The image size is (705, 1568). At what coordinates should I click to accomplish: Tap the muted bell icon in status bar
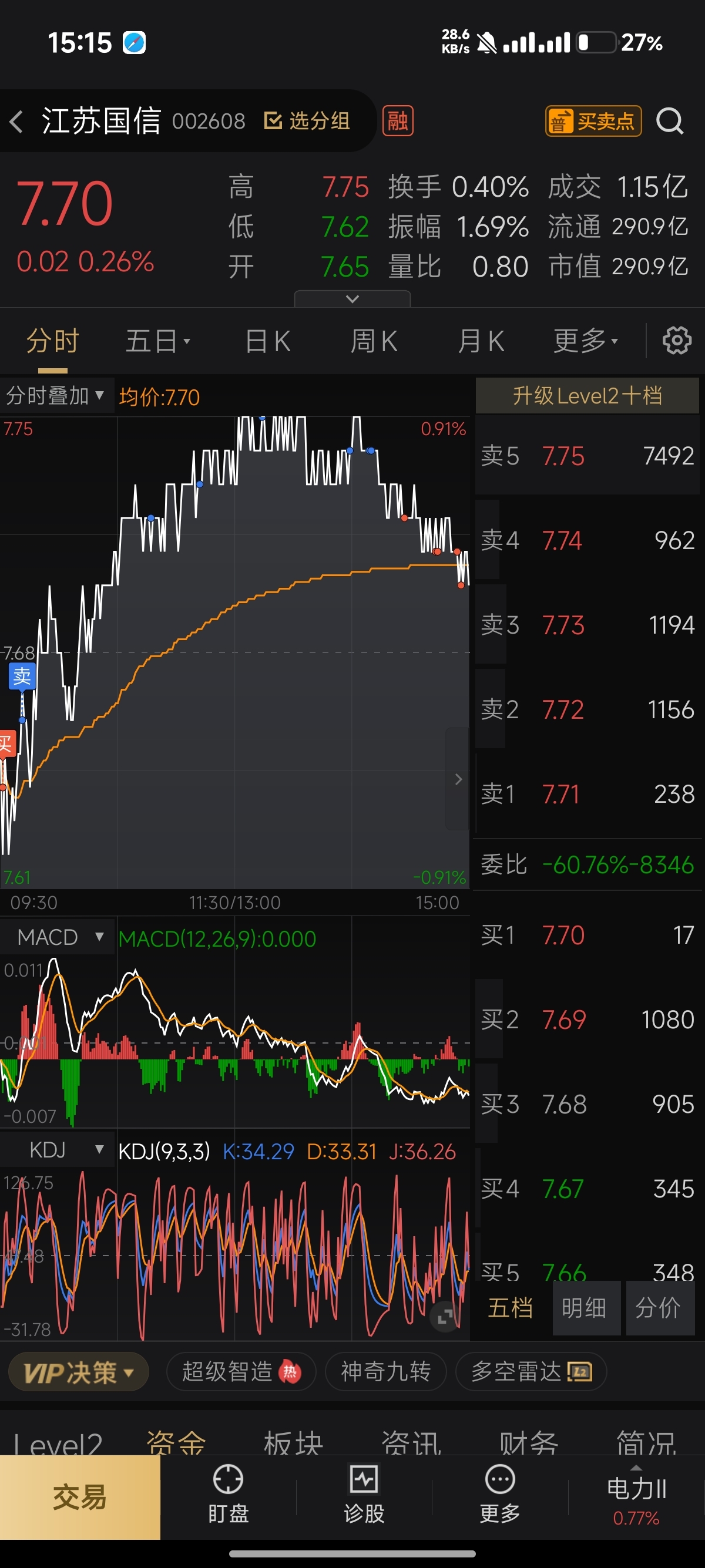[x=486, y=43]
